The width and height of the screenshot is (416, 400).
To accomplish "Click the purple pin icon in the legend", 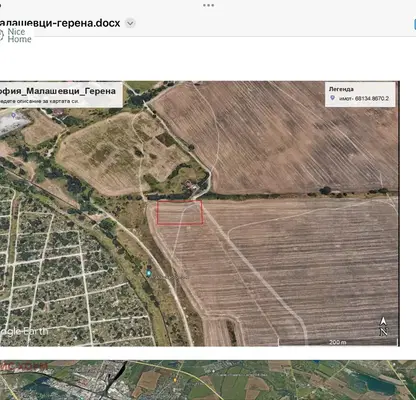I will point(332,98).
